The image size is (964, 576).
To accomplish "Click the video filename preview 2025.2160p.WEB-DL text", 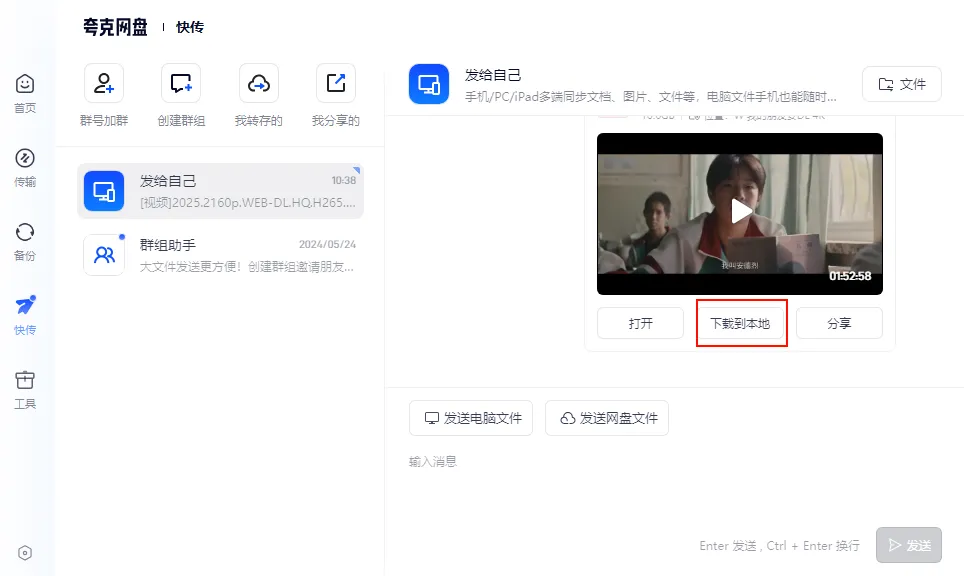I will click(x=248, y=202).
